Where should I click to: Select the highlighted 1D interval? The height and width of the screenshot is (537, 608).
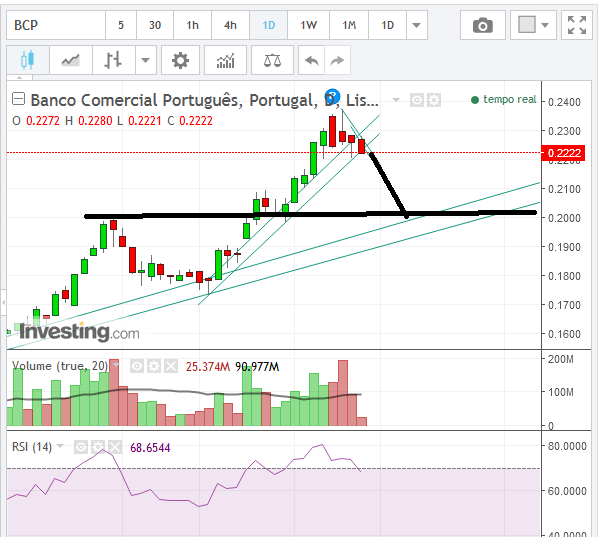click(268, 26)
